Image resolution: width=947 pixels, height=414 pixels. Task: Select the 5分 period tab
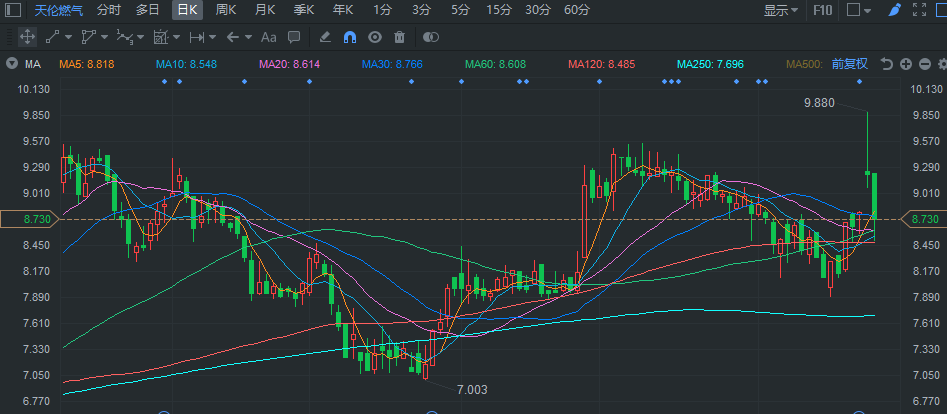point(460,10)
